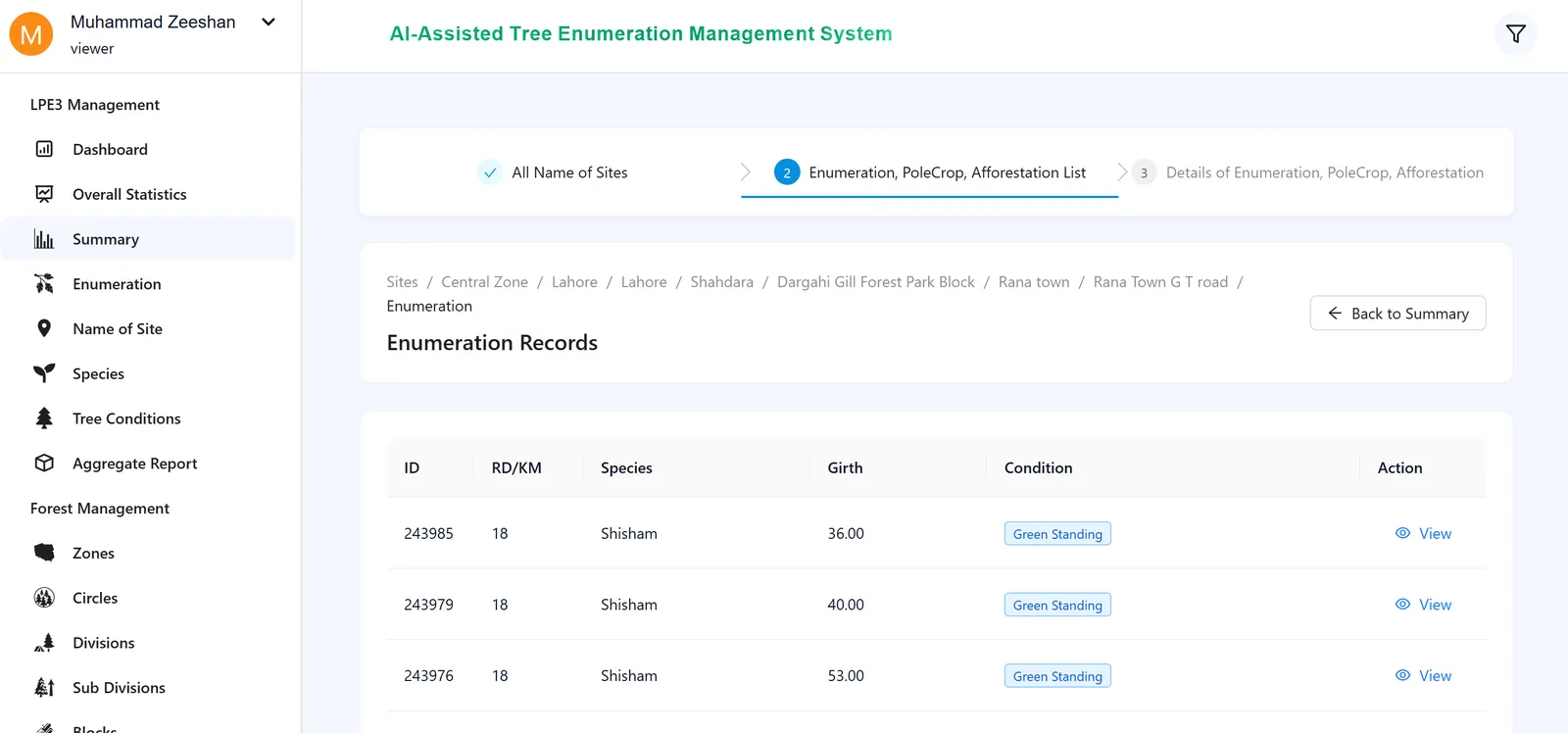Click the Tree Conditions pine icon

[x=44, y=418]
